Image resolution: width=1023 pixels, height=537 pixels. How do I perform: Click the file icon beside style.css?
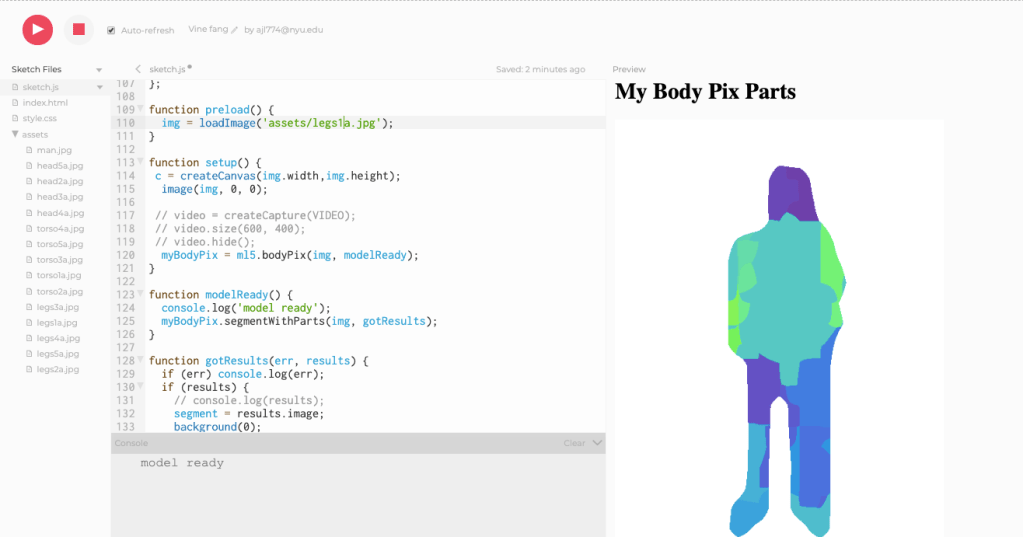click(15, 118)
